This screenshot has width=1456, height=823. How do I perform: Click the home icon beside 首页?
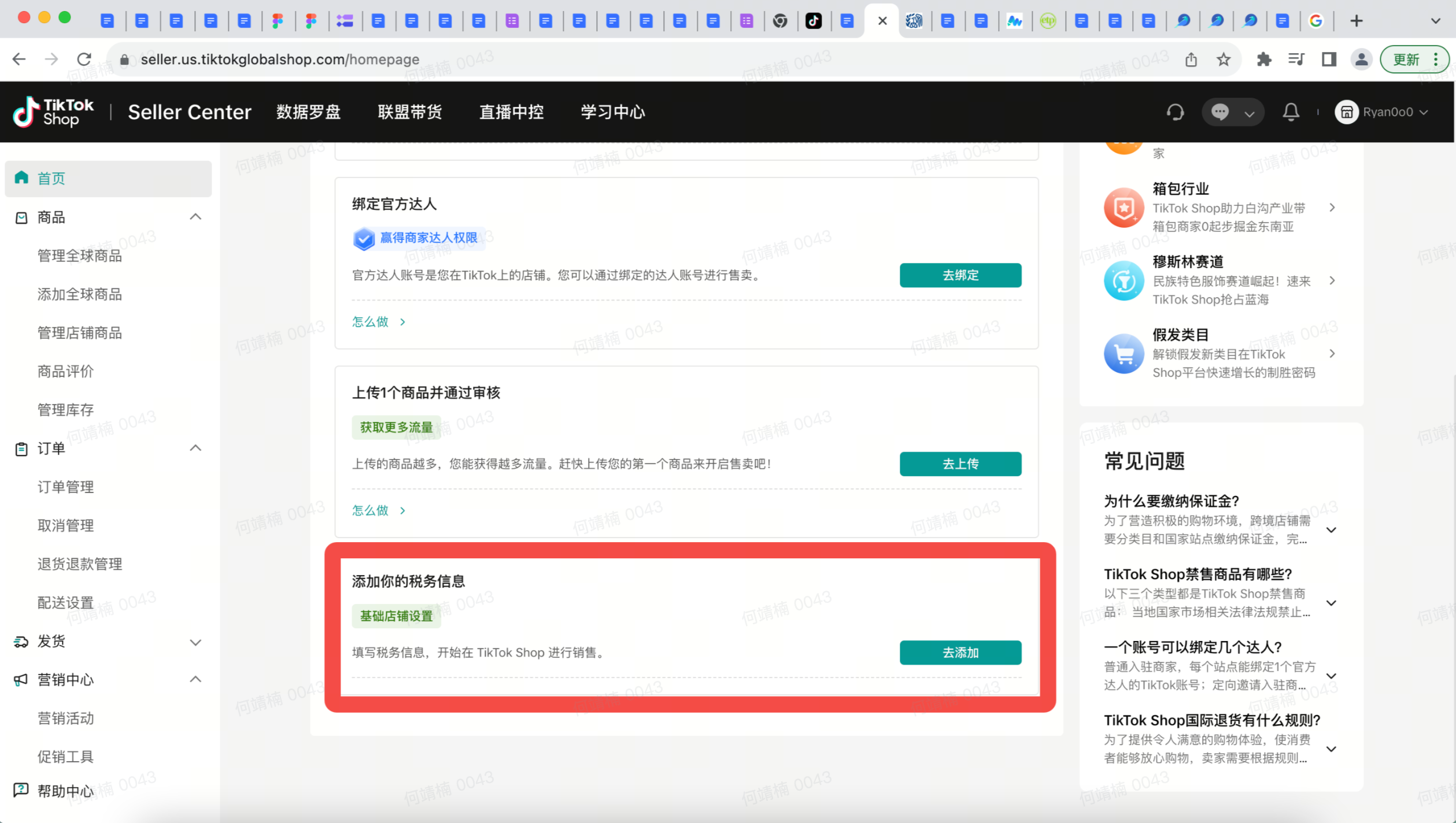[21, 177]
